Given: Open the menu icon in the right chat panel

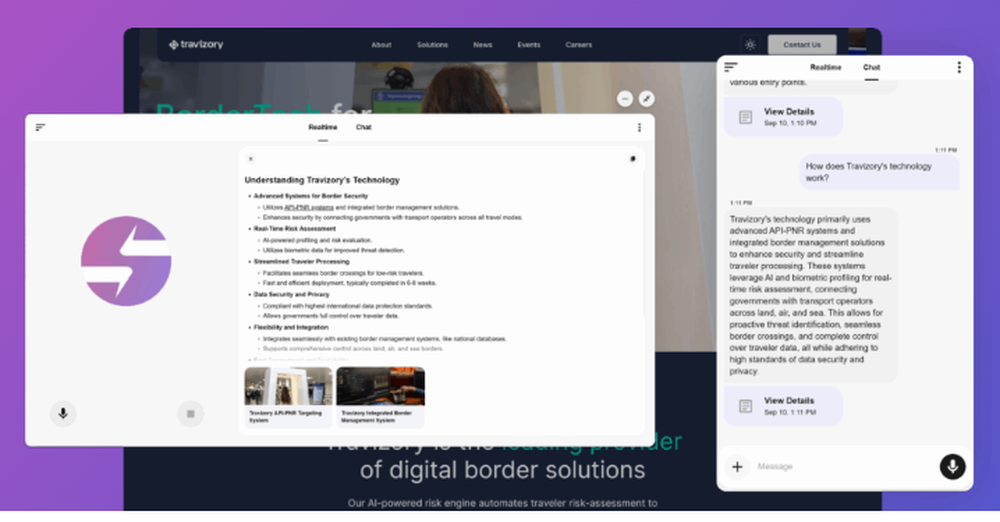Looking at the screenshot, I should coord(731,67).
